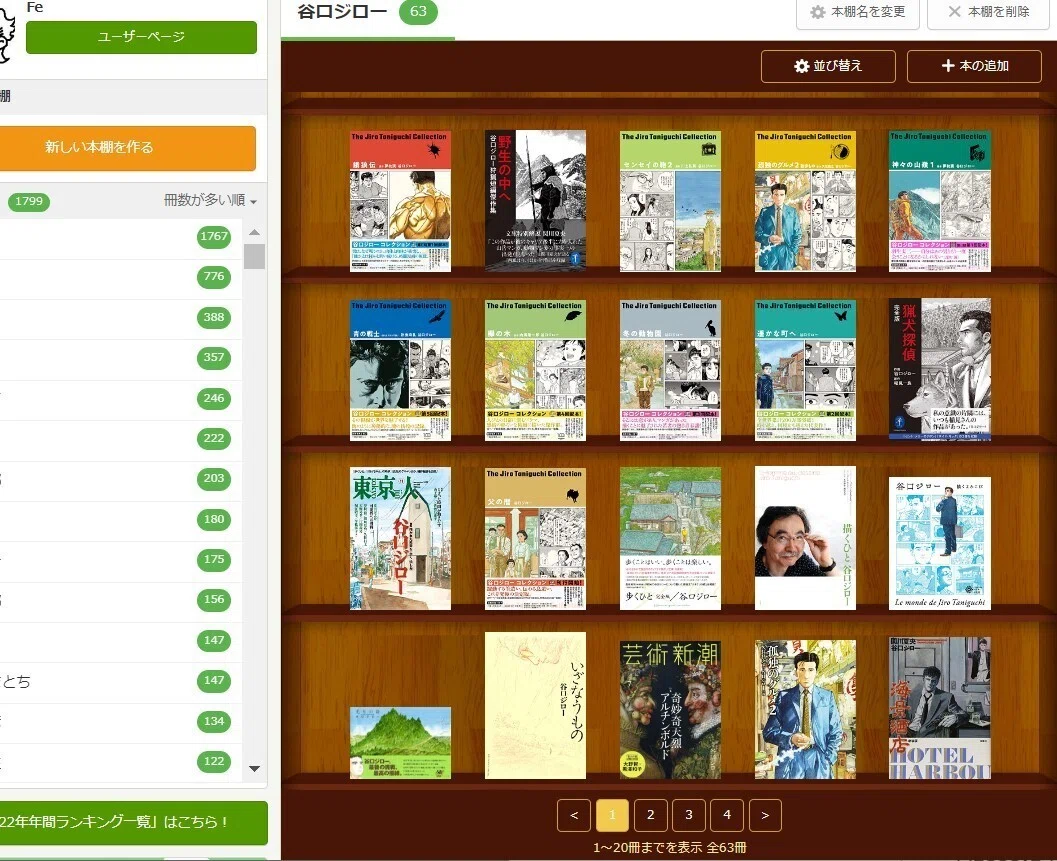Go to page 3
Screen dimensions: 1057x861
point(688,815)
